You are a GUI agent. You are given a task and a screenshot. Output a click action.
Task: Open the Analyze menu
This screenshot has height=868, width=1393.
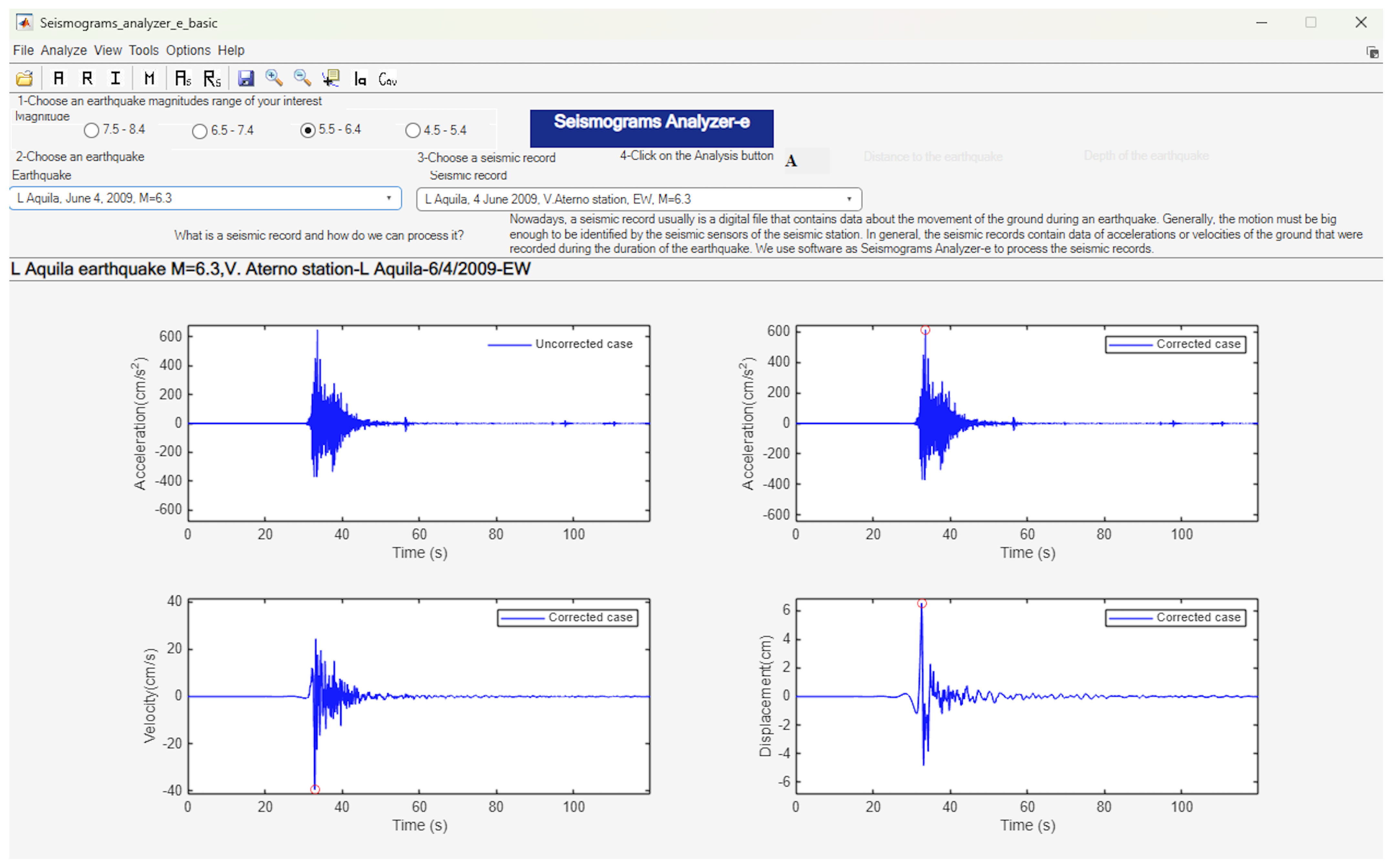[64, 50]
